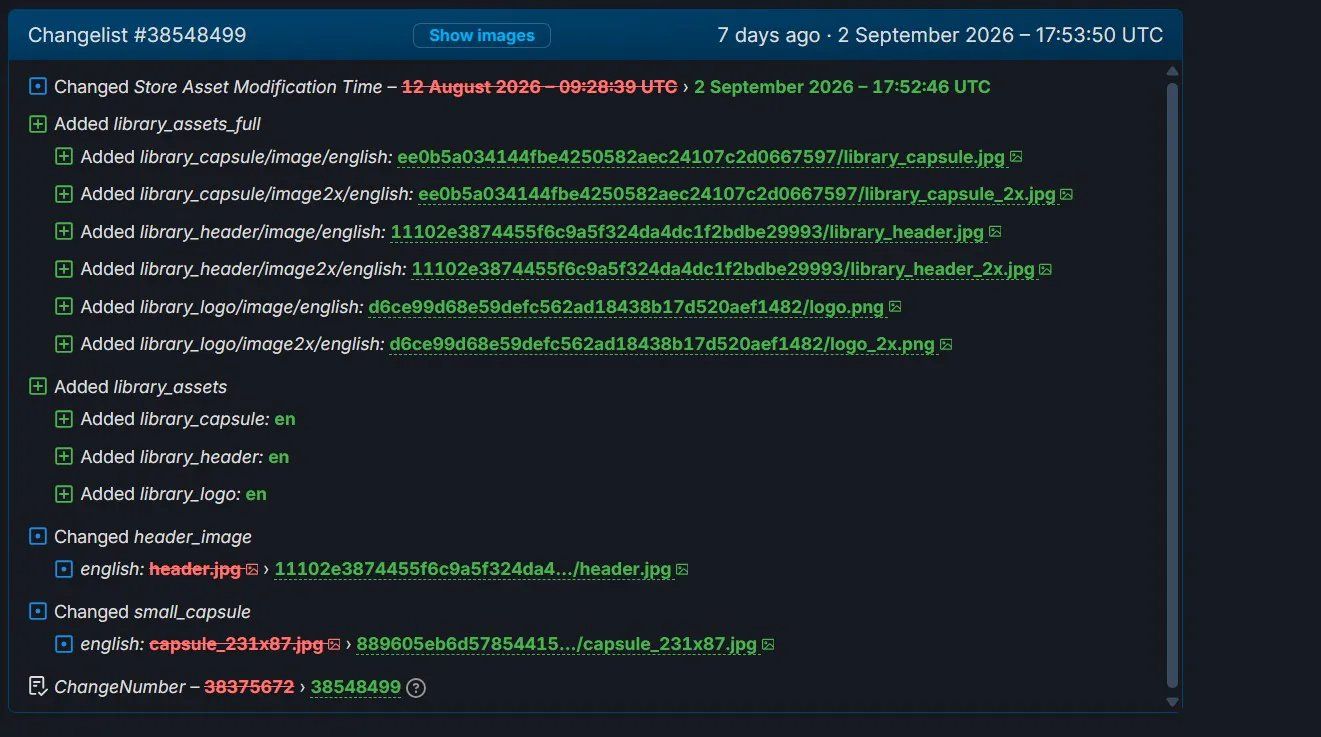Click the plus icon beside library_logo: en

click(x=64, y=494)
